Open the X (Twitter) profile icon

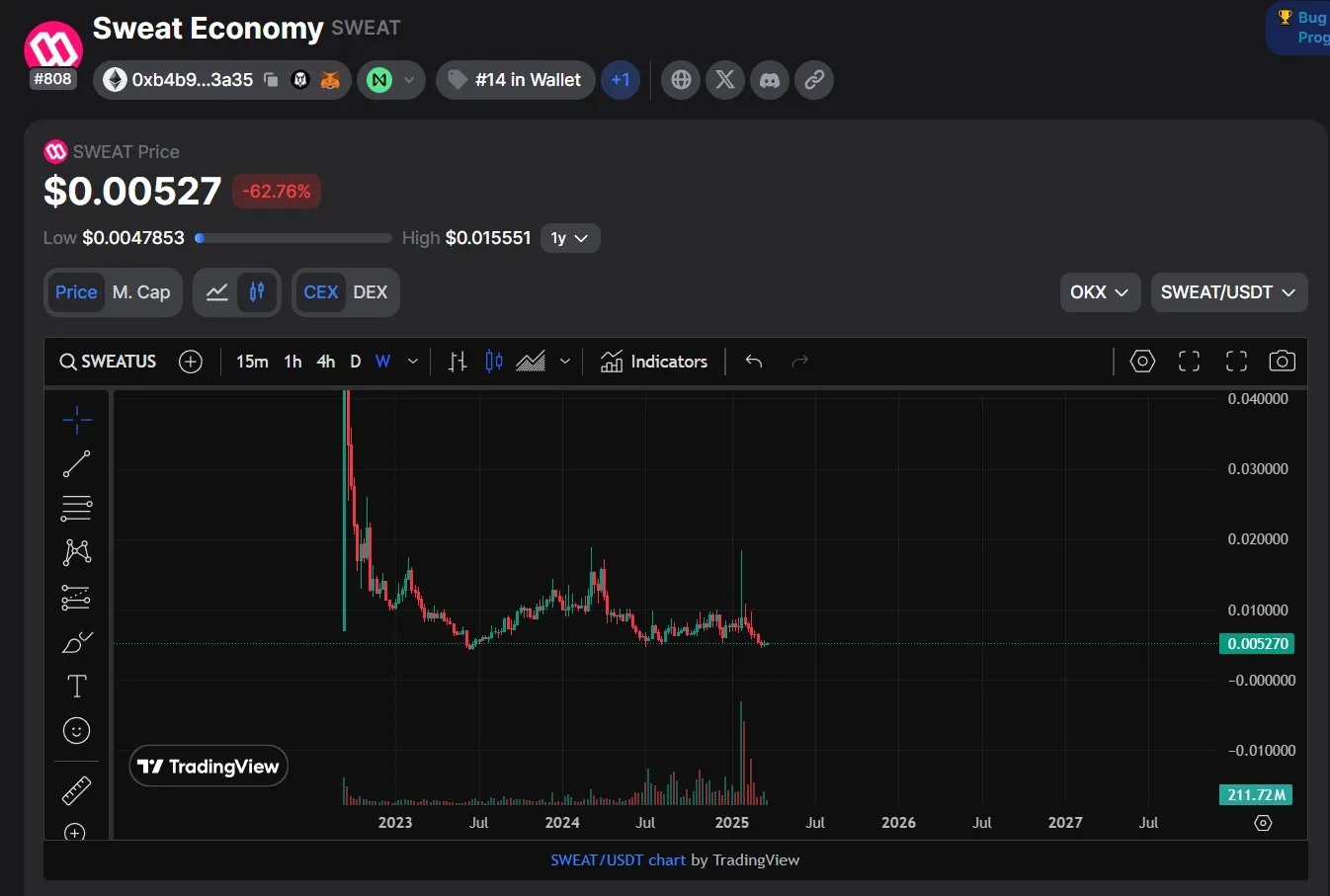(725, 80)
